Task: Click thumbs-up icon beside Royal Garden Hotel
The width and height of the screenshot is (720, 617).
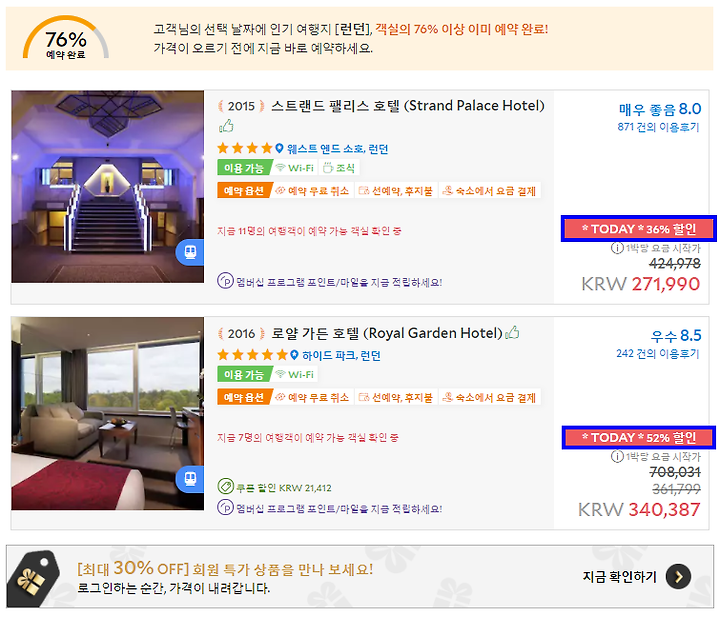Action: click(512, 332)
